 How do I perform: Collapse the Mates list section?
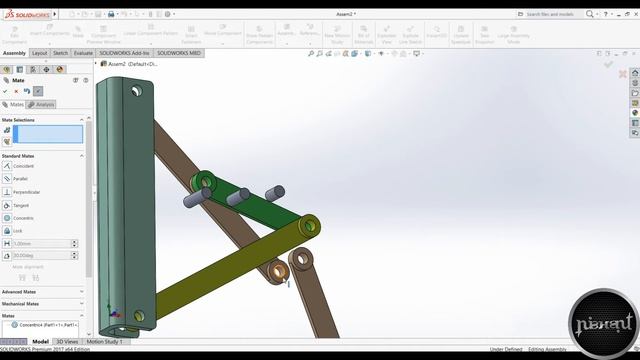pyautogui.click(x=82, y=316)
